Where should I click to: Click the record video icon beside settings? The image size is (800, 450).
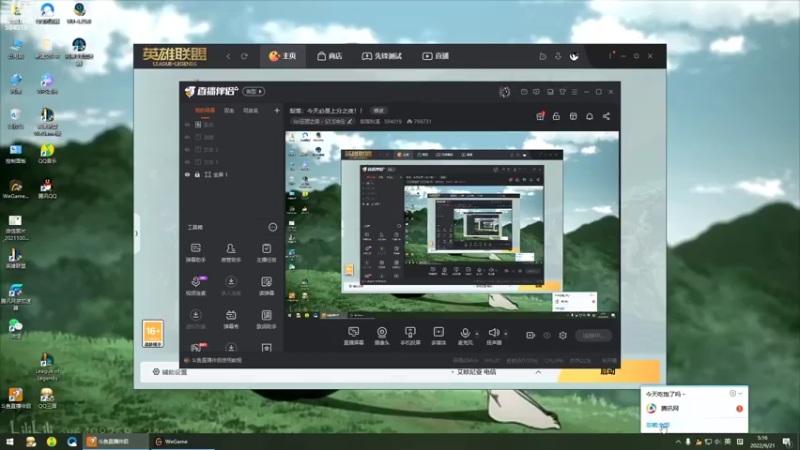point(531,335)
